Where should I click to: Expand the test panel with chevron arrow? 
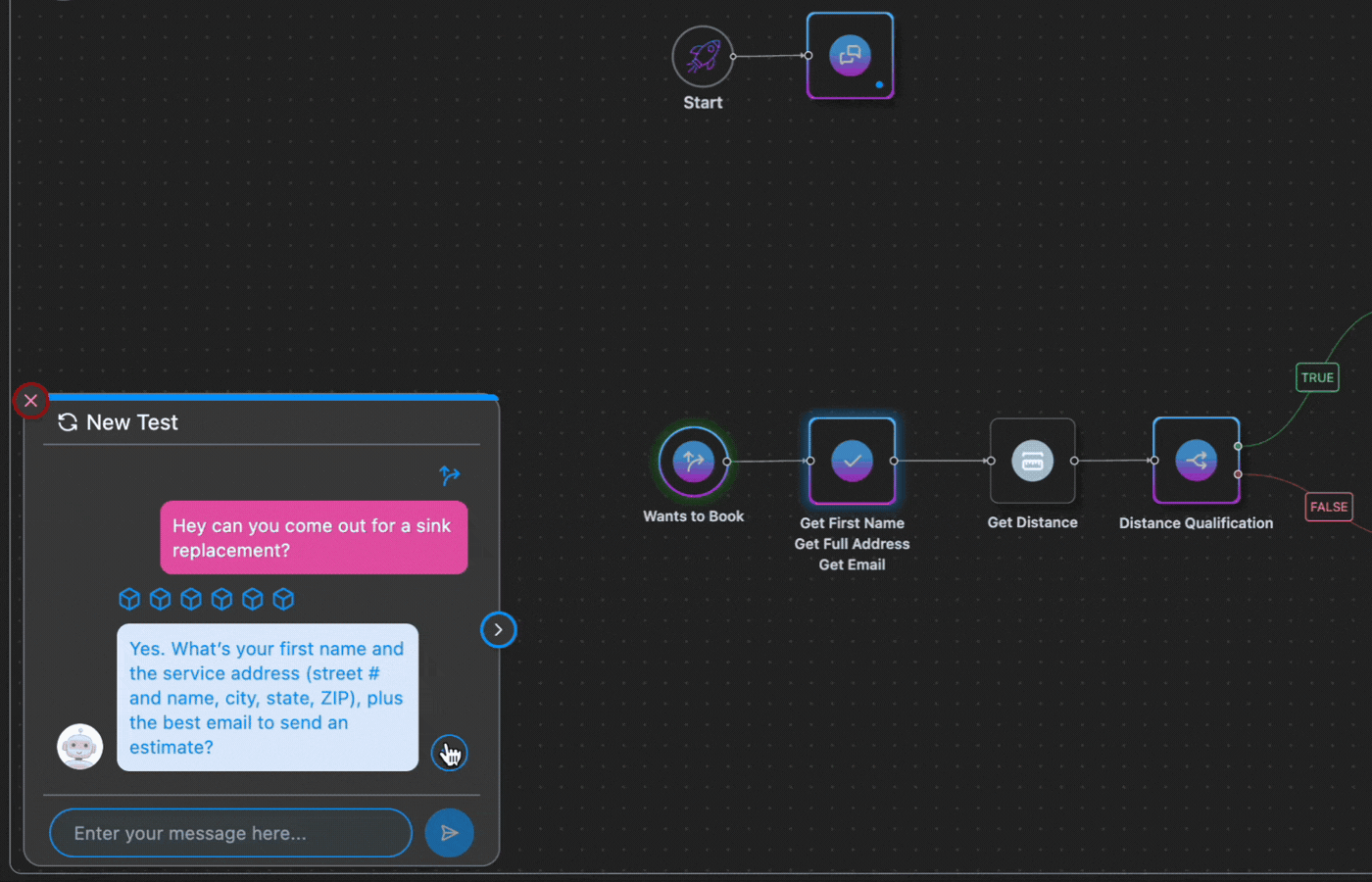click(x=498, y=630)
